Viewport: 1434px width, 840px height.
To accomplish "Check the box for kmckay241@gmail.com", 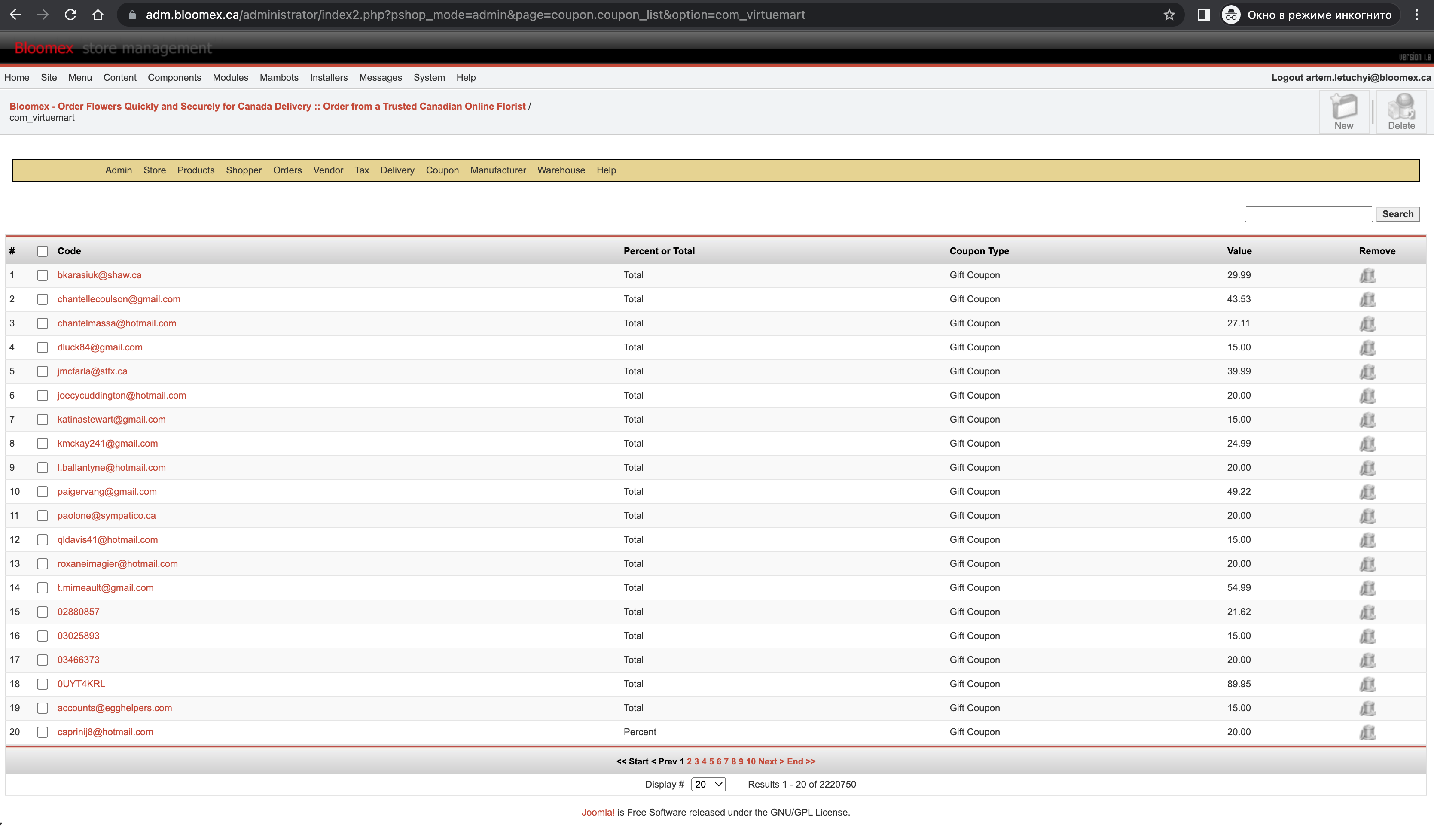I will (x=43, y=444).
